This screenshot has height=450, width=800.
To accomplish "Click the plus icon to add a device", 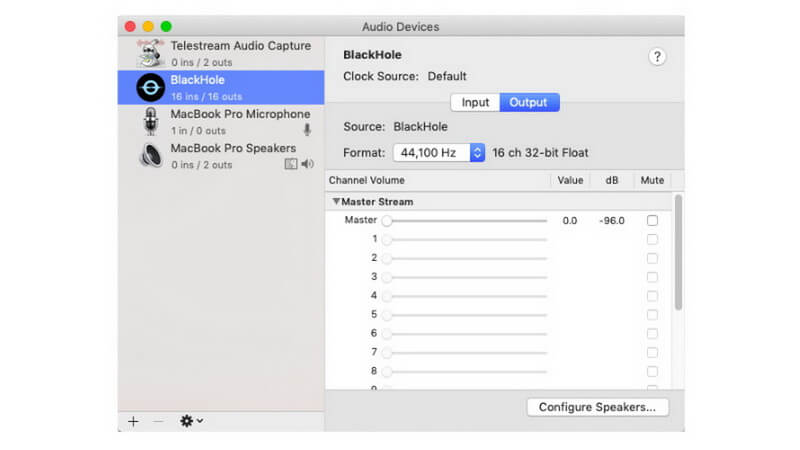I will tap(133, 421).
